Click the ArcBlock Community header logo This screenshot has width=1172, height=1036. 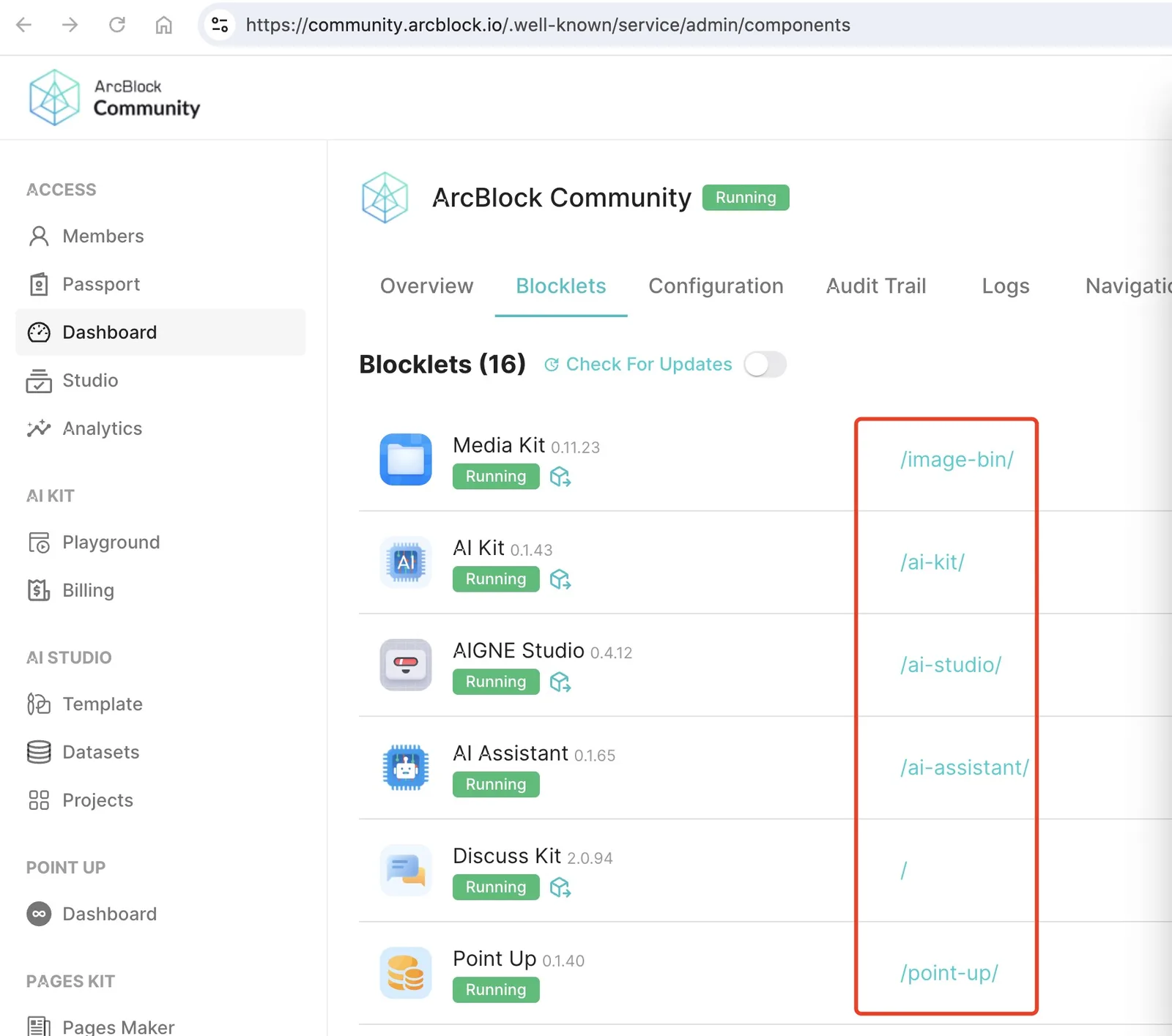point(114,97)
